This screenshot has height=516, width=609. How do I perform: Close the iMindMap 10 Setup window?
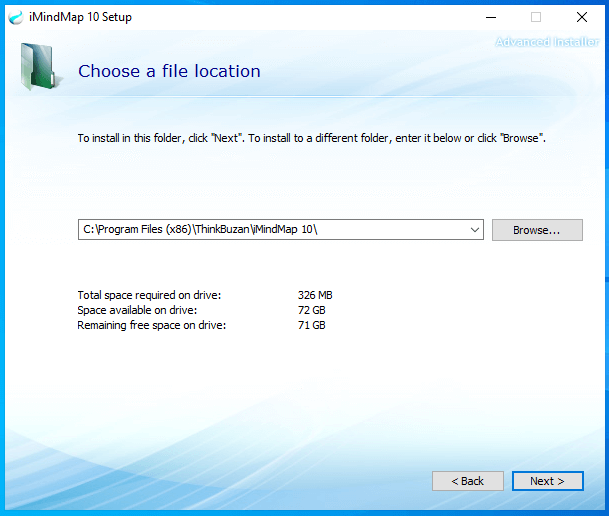[x=582, y=17]
